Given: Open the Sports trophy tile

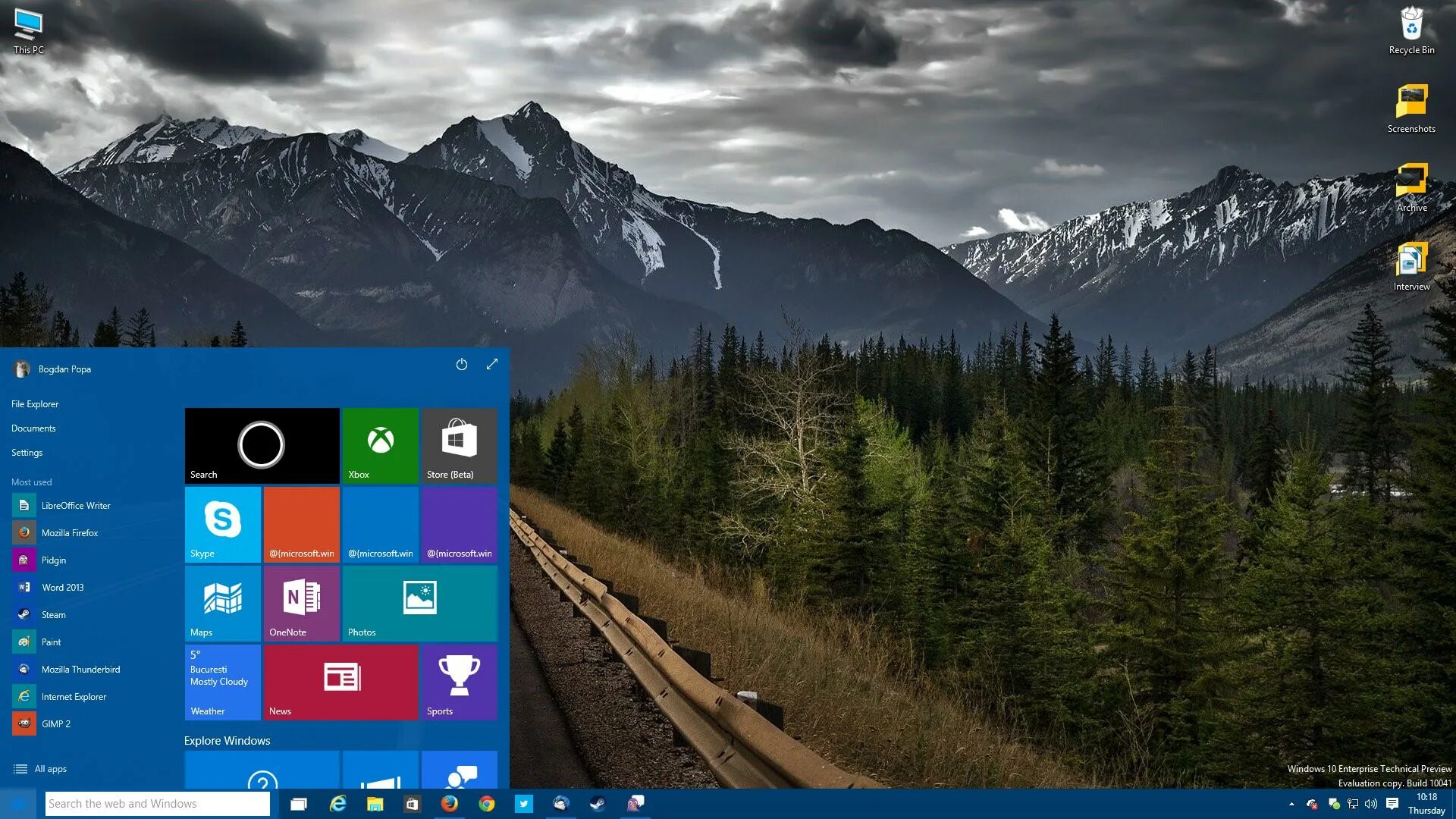Looking at the screenshot, I should point(459,682).
